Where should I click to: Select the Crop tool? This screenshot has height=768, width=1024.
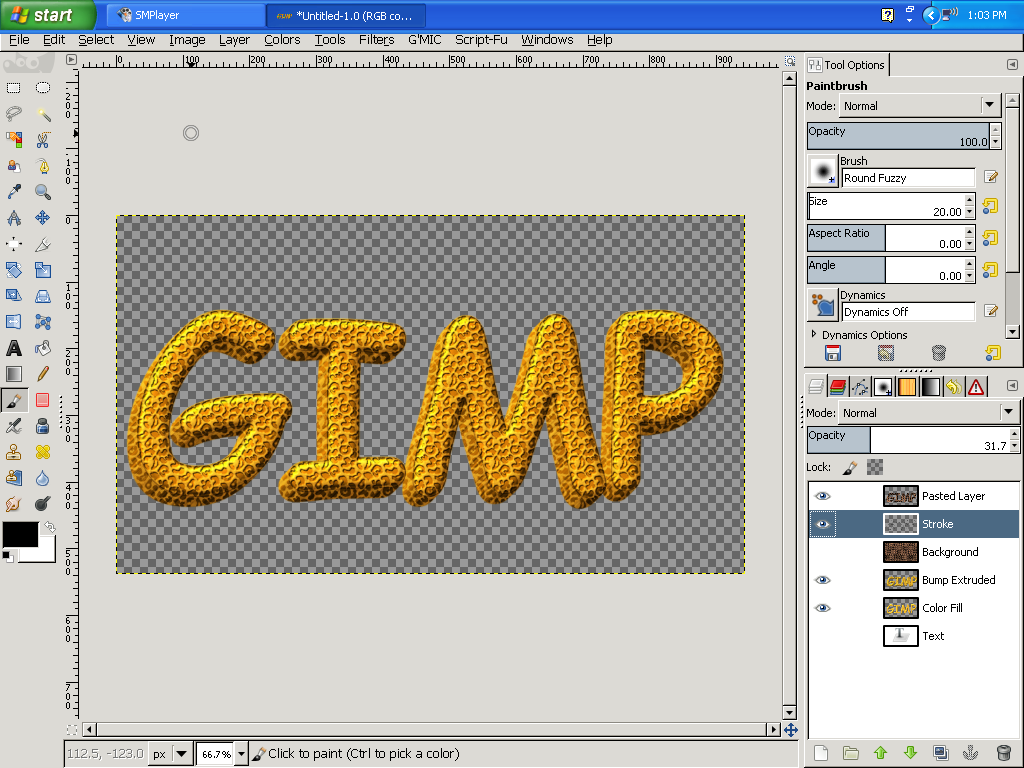[x=43, y=244]
